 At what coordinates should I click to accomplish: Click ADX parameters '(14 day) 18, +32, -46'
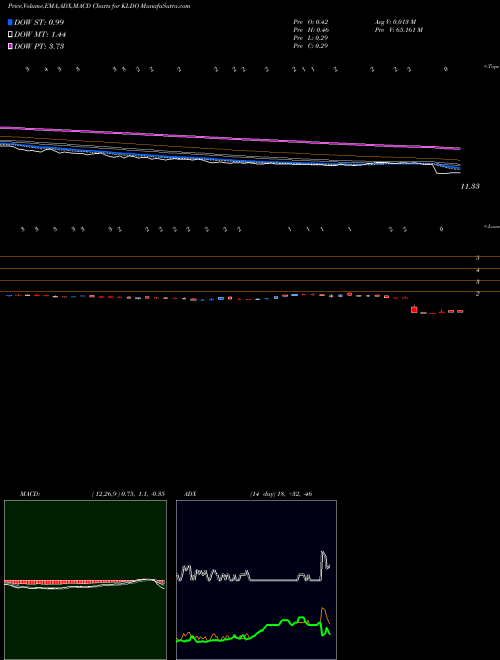280,494
